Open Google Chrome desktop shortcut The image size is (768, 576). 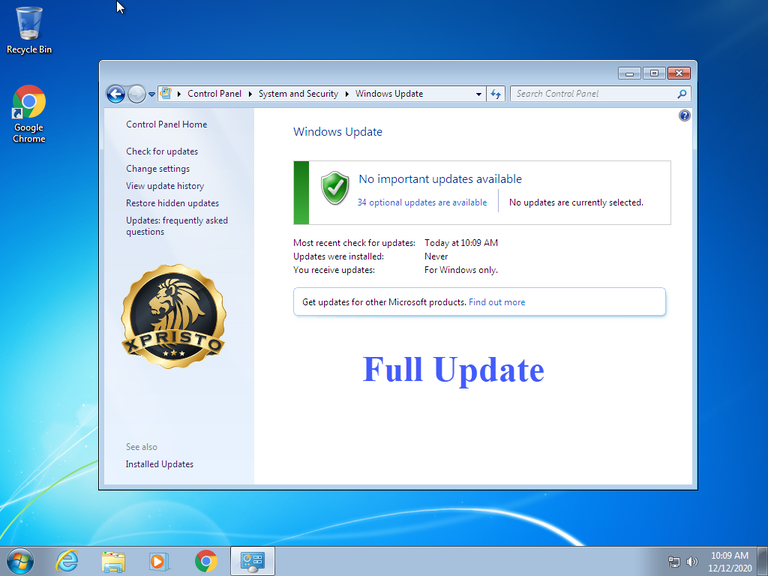click(29, 114)
